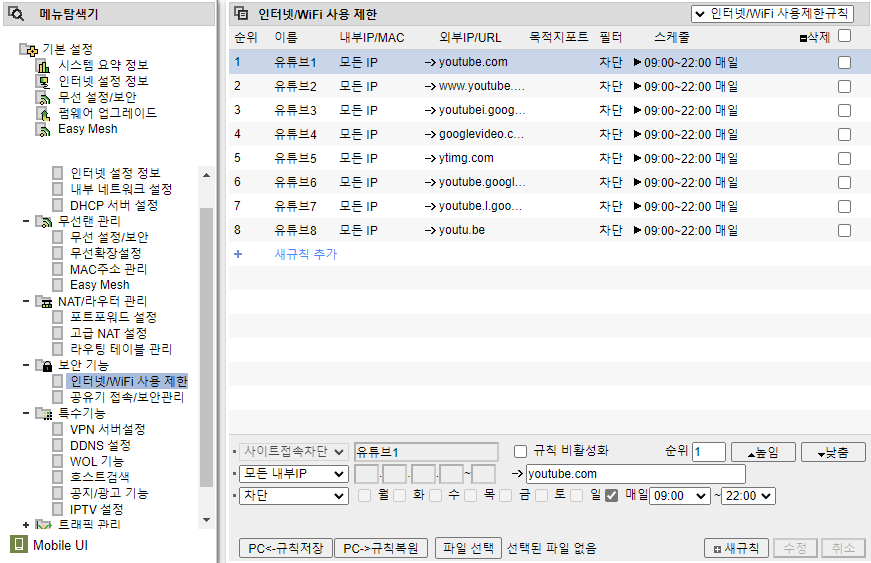Viewport: 871px width, 563px height.
Task: Open the 모든 내부IP dropdown
Action: coord(294,474)
